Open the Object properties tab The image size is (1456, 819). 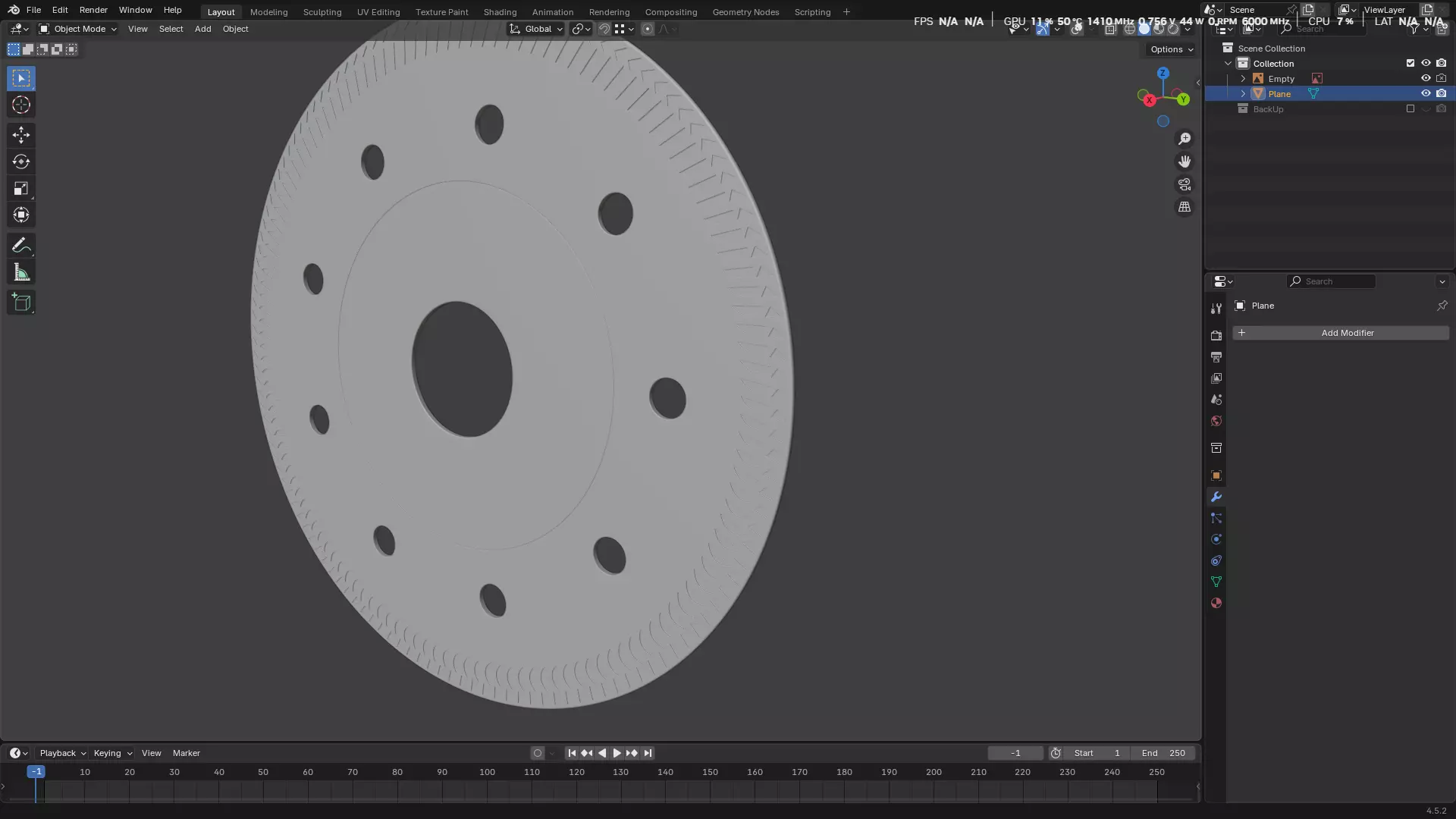(1216, 475)
